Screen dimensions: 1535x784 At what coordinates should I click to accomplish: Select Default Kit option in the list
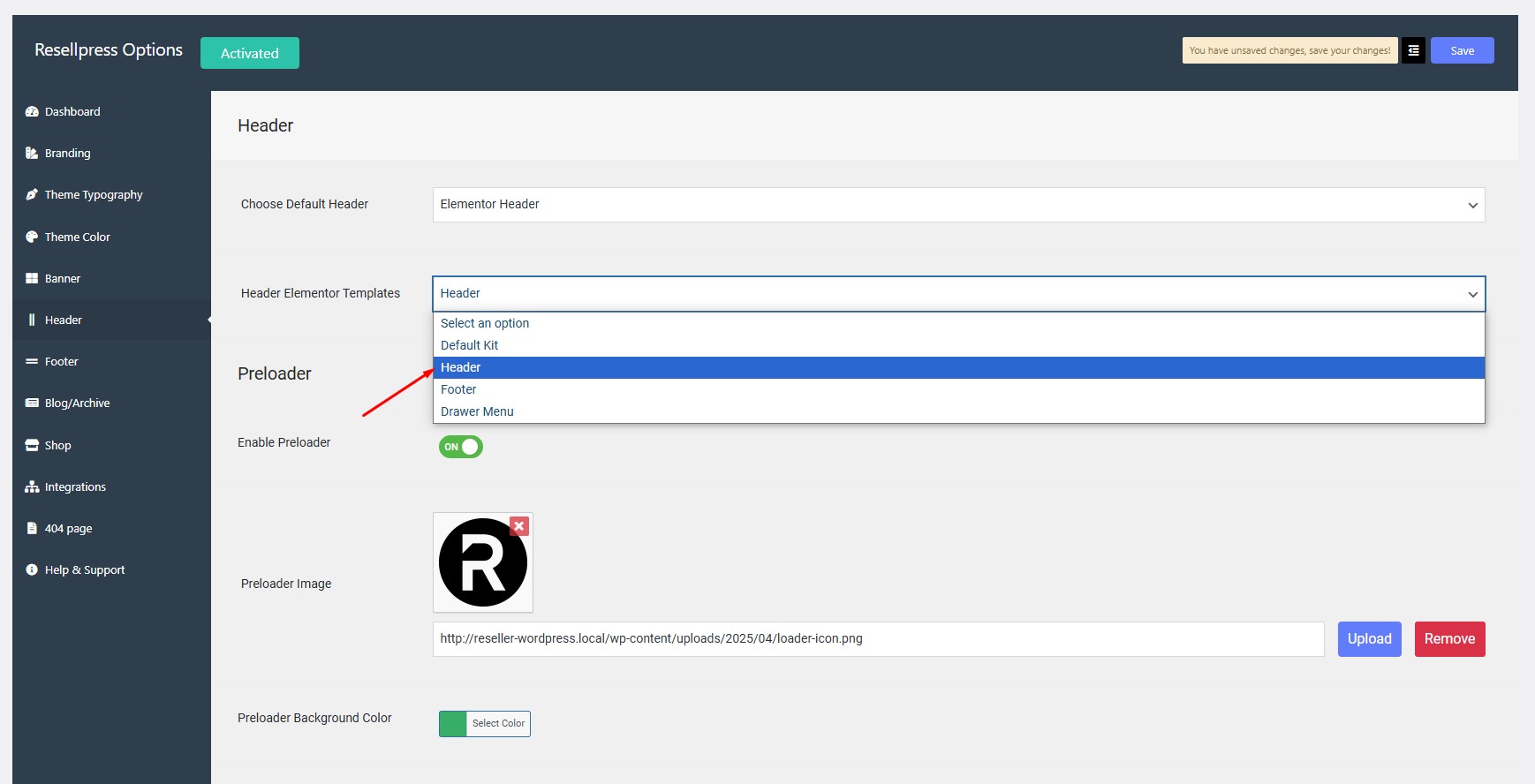[x=469, y=345]
